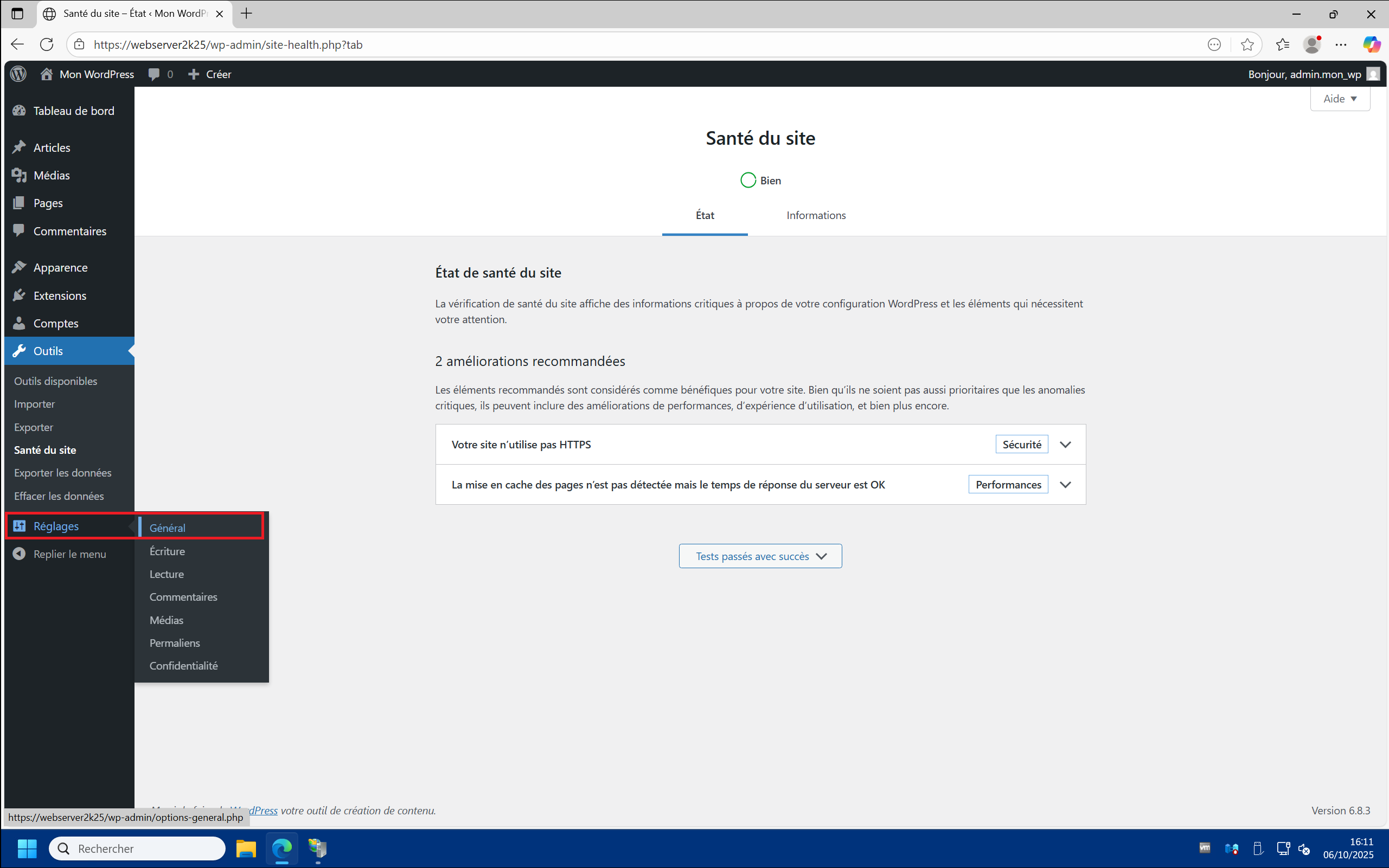Refresh the page with the reload icon
The image size is (1389, 868).
pyautogui.click(x=47, y=44)
